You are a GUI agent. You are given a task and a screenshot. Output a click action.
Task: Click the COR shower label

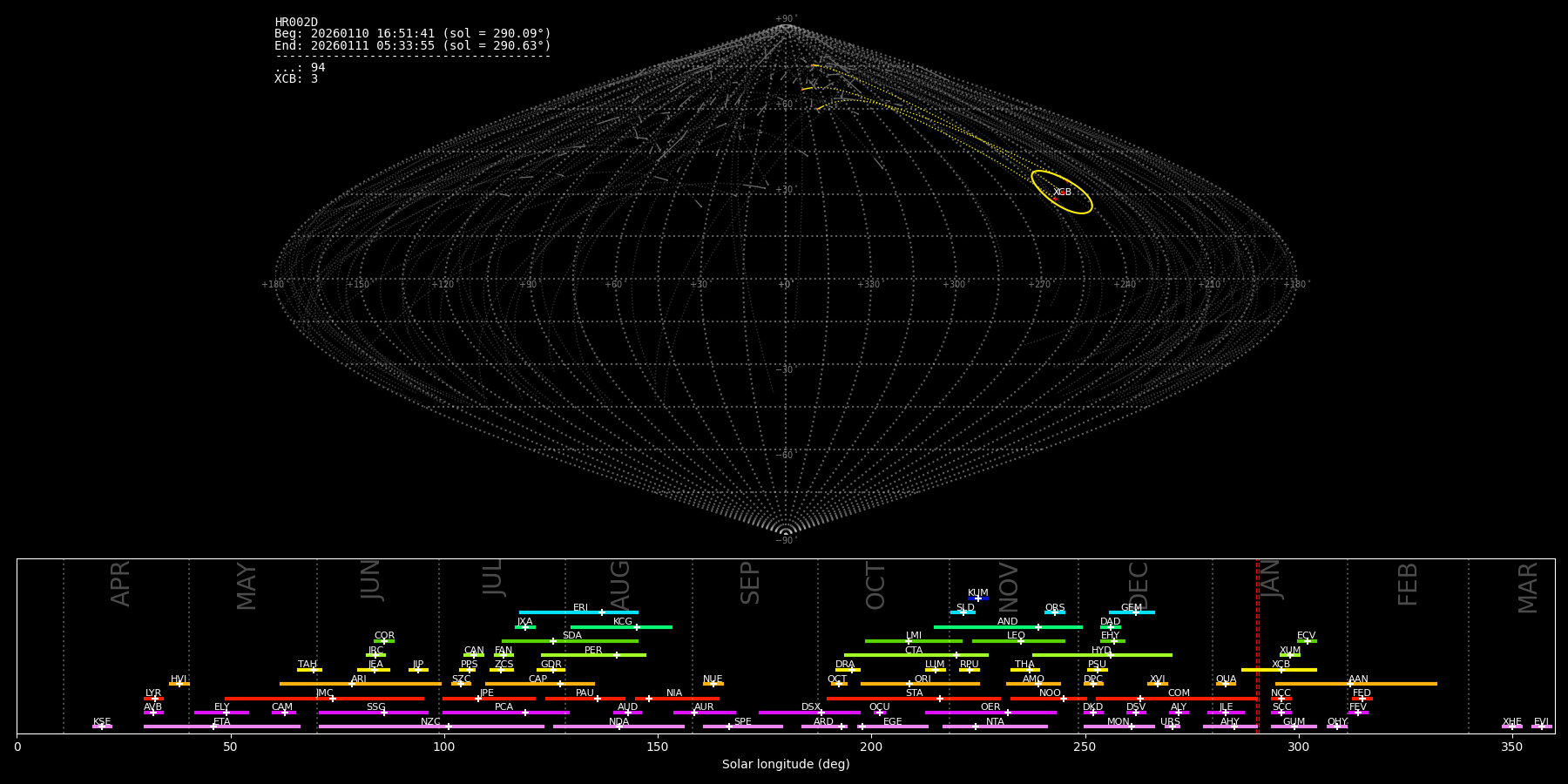pos(384,636)
